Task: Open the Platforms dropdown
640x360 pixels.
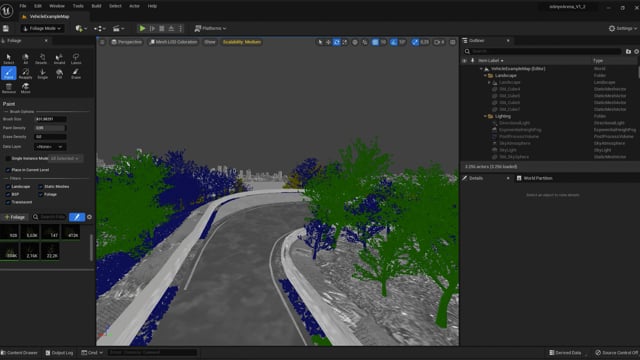Action: pos(210,28)
